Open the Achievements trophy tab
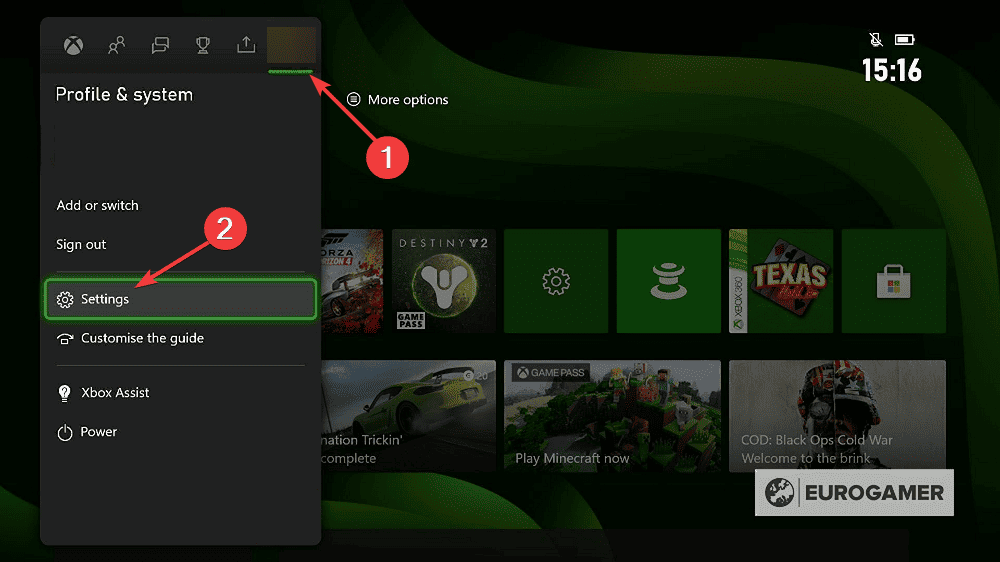This screenshot has height=562, width=1000. click(203, 45)
